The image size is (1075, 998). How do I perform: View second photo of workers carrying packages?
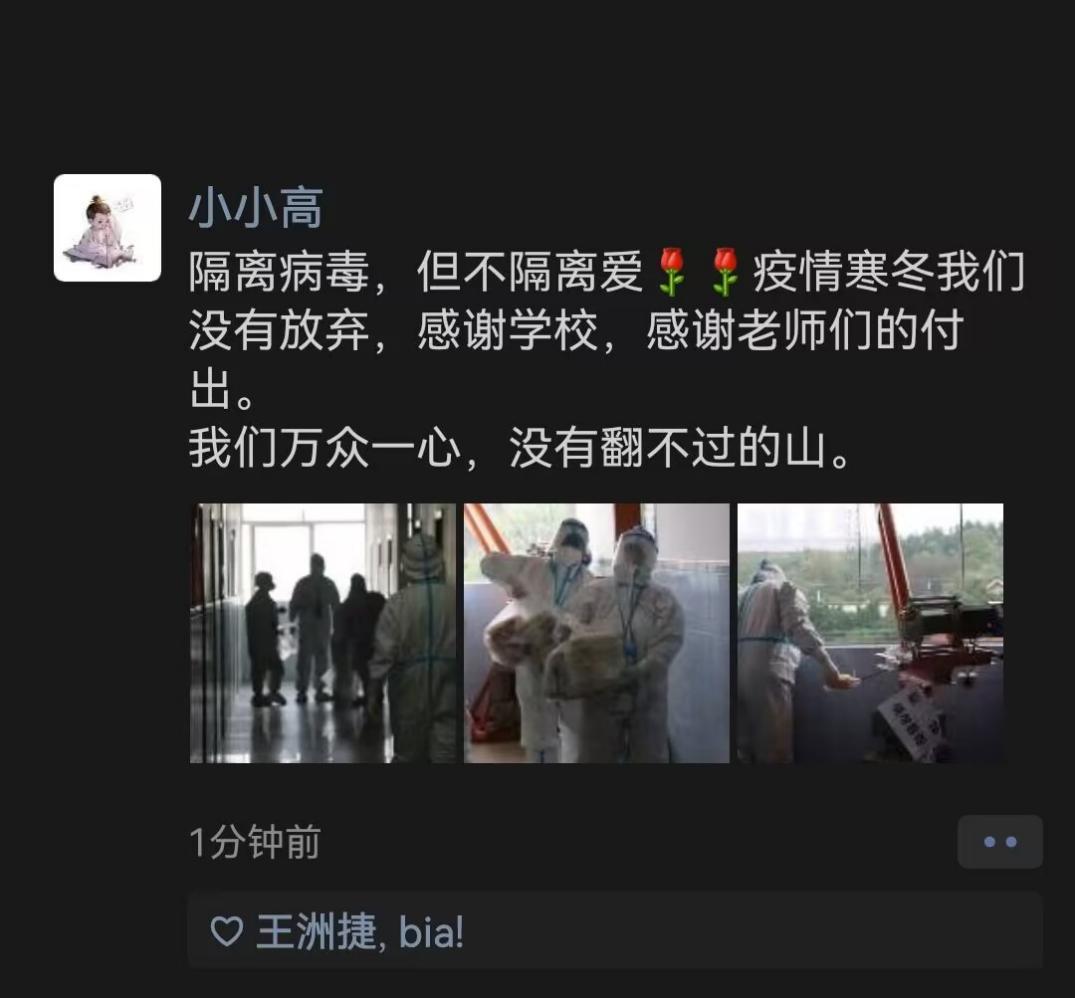(596, 633)
